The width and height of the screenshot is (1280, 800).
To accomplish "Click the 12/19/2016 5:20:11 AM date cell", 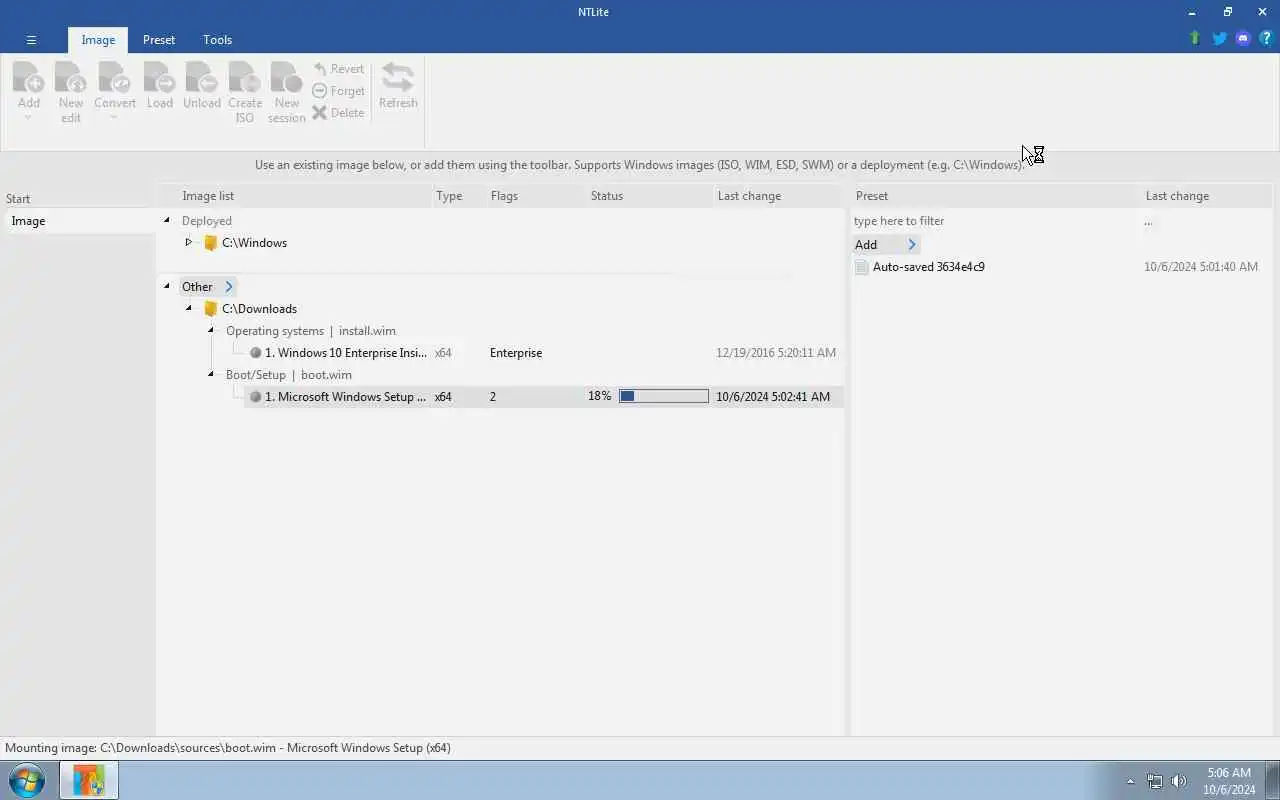I will click(776, 353).
